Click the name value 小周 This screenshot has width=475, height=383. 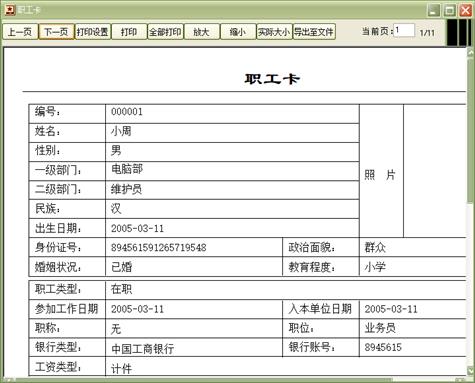pos(121,131)
